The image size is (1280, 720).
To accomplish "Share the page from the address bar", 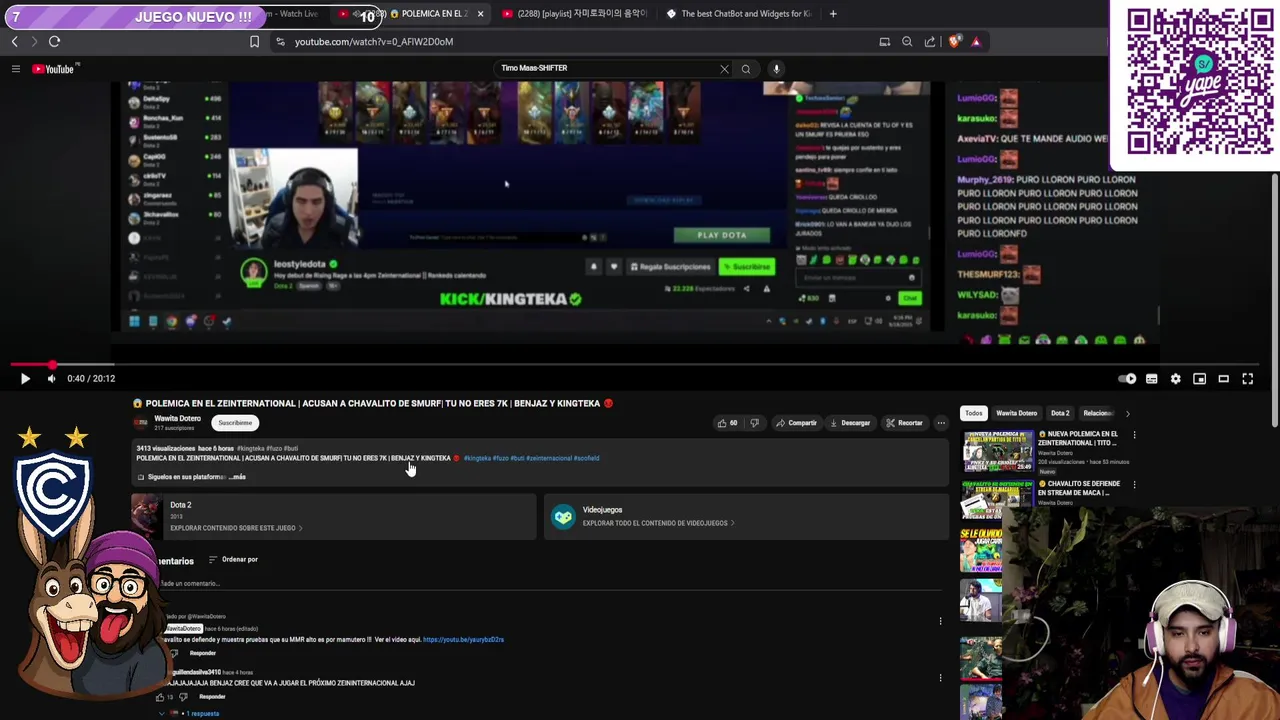I will tap(930, 42).
